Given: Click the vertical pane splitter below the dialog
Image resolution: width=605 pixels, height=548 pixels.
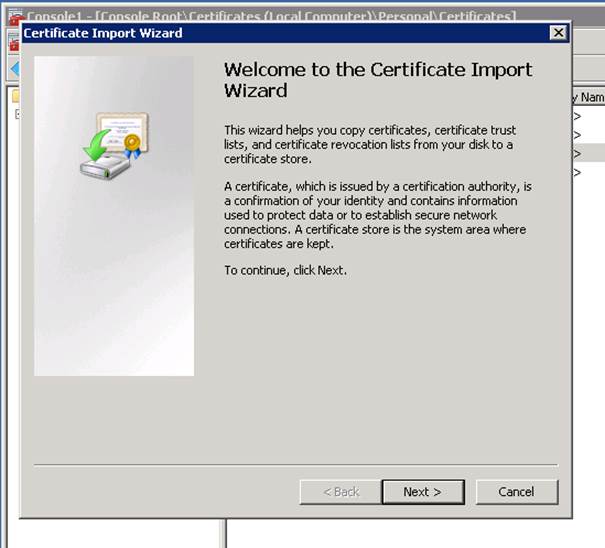Looking at the screenshot, I should (x=225, y=533).
